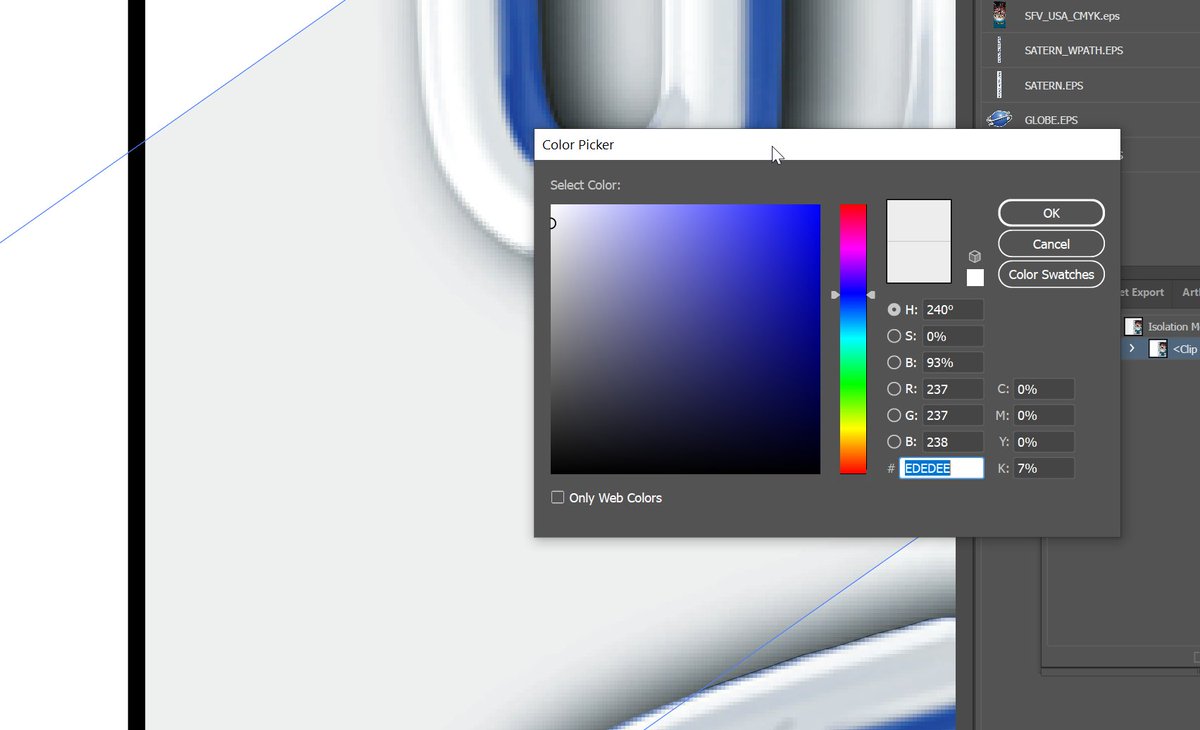Open the Color Swatches view

[x=1051, y=274]
